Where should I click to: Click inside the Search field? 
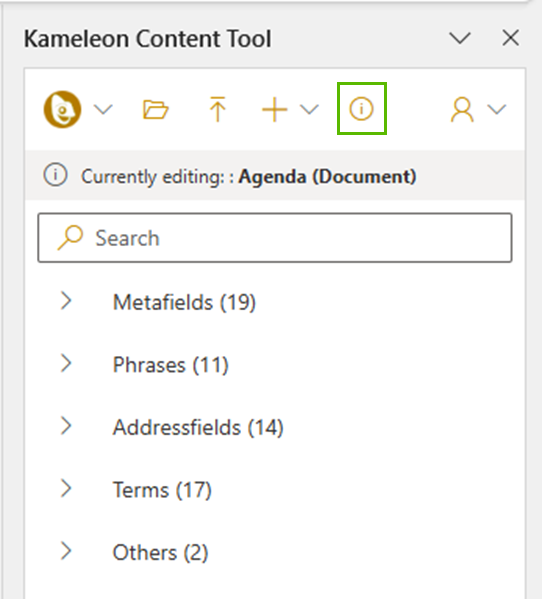[275, 238]
